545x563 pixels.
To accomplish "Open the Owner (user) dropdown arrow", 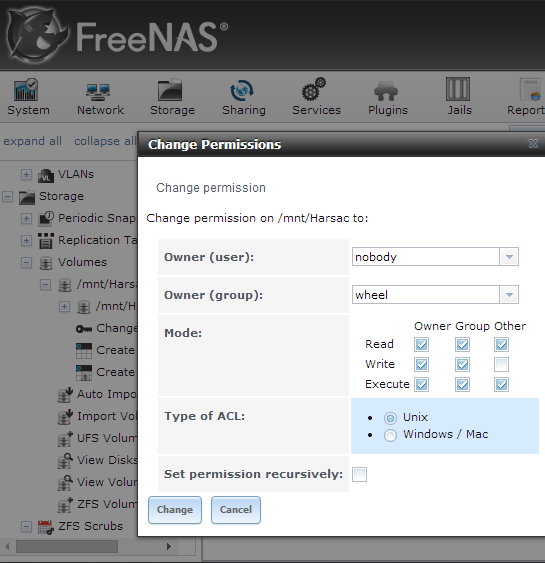I will point(509,257).
